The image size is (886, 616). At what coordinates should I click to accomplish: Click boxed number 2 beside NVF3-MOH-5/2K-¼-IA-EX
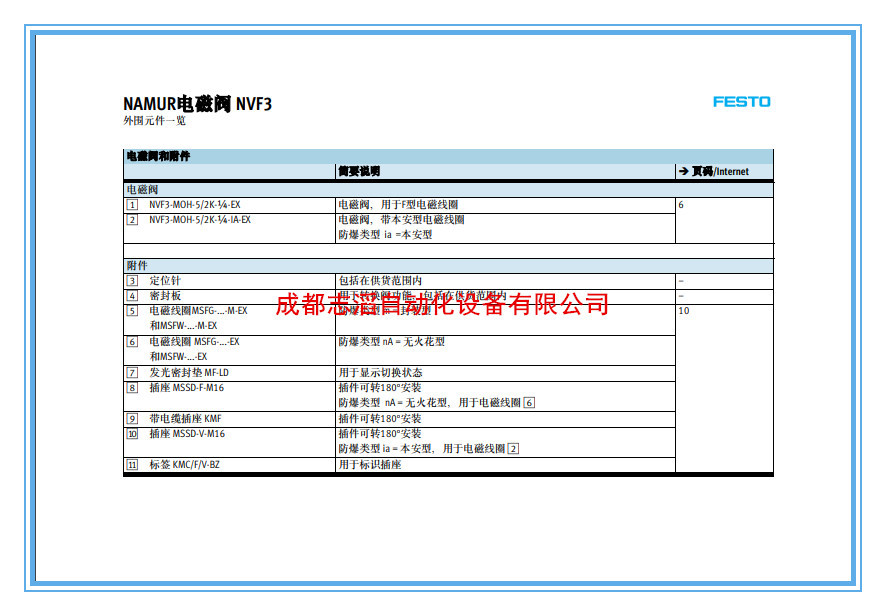pyautogui.click(x=132, y=220)
